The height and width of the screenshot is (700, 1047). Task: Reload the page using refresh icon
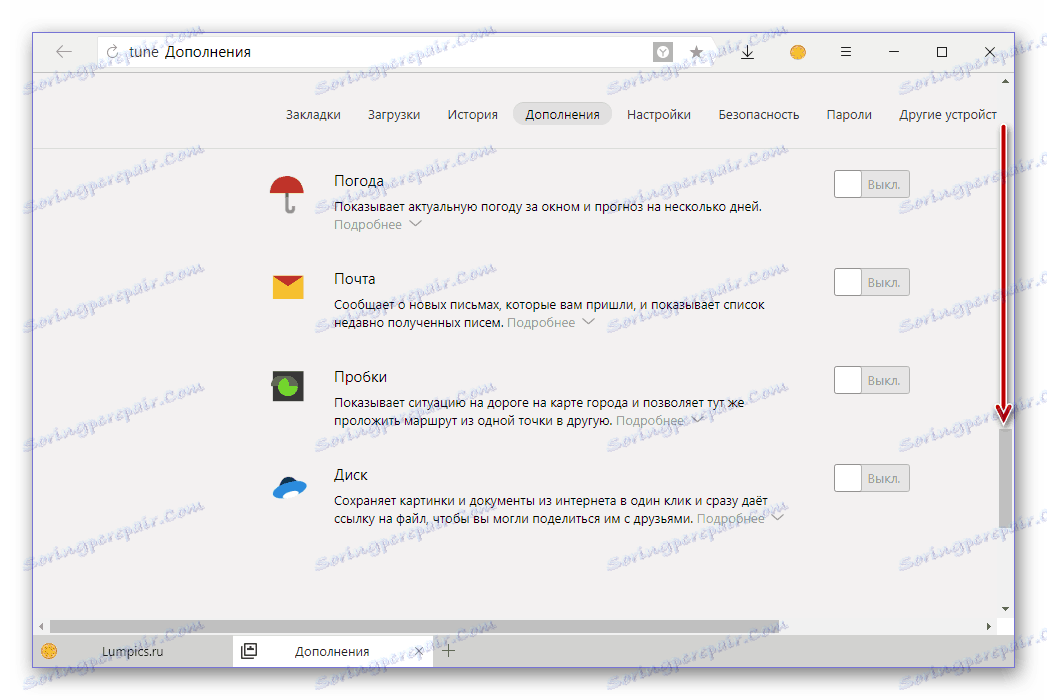[x=113, y=51]
